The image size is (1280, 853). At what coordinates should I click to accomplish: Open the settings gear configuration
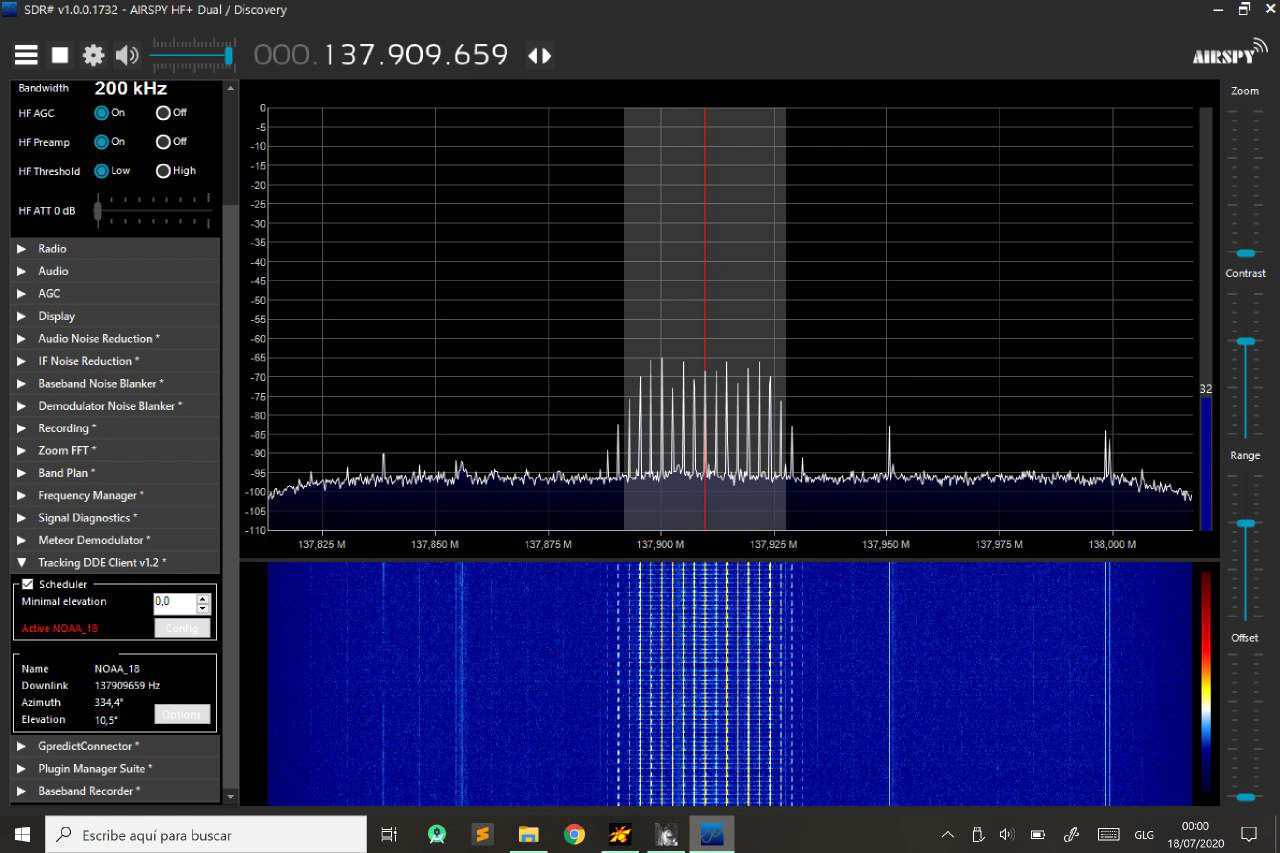(93, 55)
